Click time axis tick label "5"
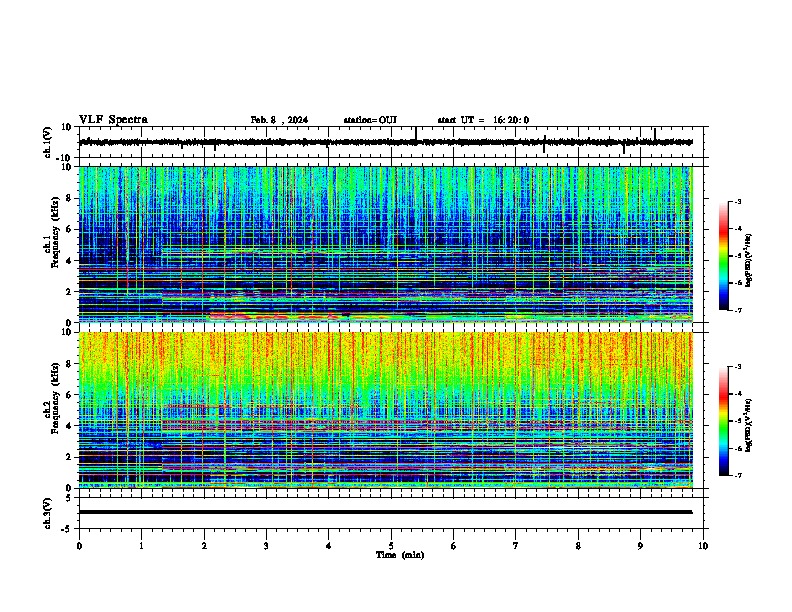Screen dimensions: 792x612 [x=391, y=546]
